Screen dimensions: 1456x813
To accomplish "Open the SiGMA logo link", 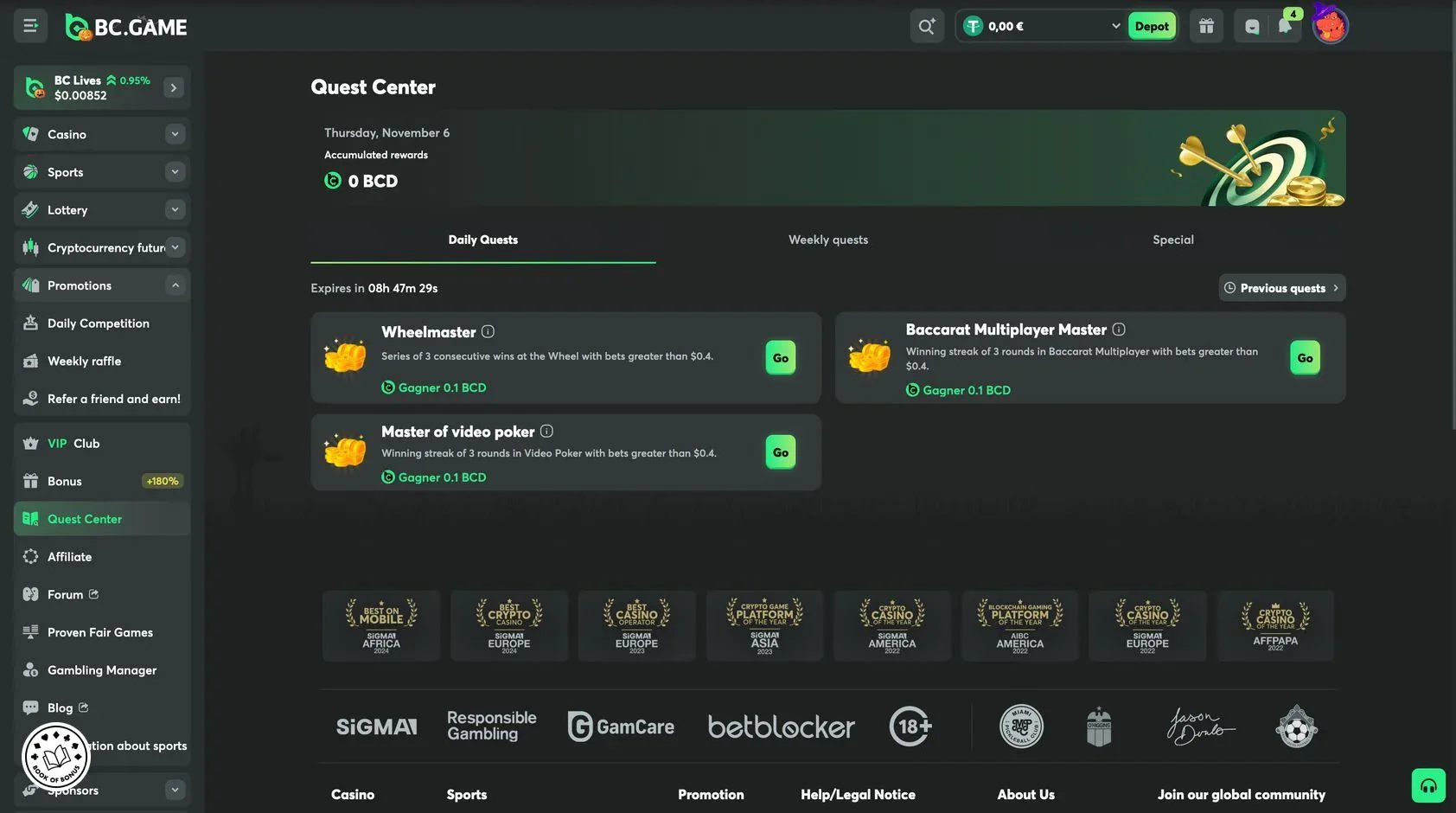I will coord(376,727).
